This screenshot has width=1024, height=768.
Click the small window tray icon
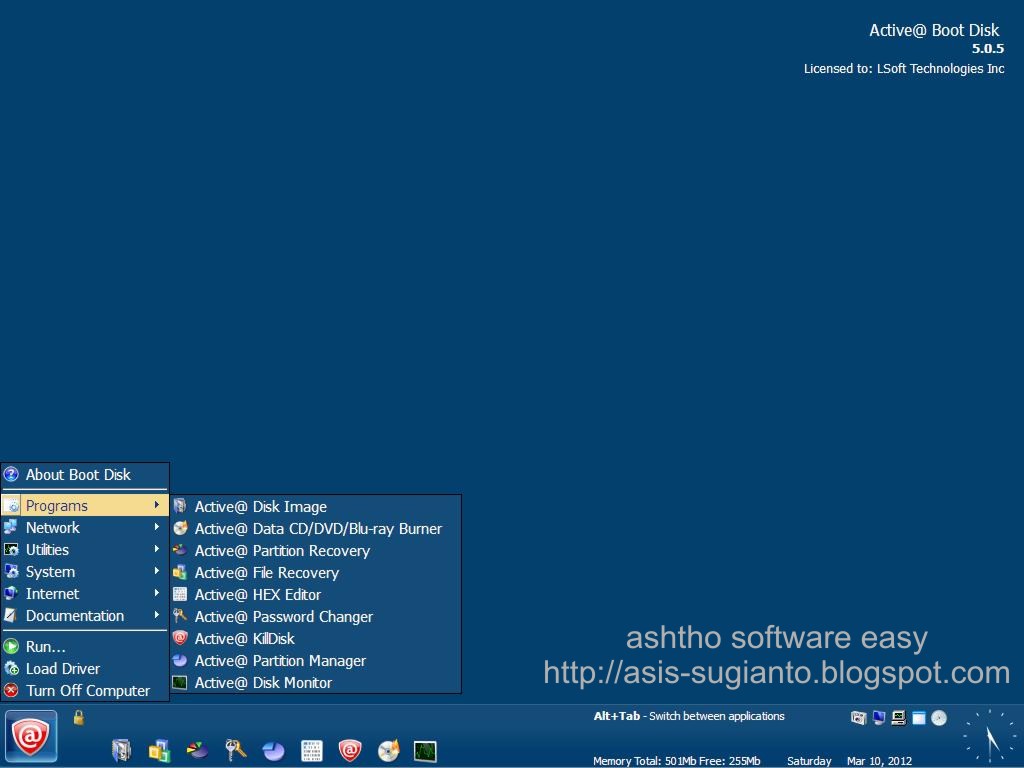tap(919, 718)
